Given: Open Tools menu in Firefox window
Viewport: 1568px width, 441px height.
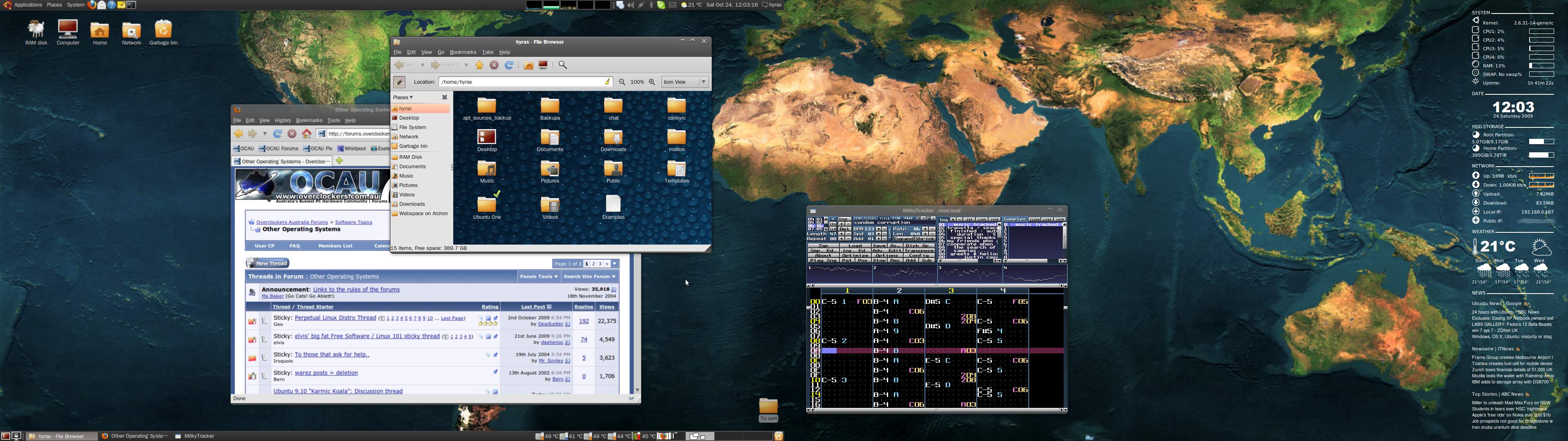Looking at the screenshot, I should pos(334,120).
